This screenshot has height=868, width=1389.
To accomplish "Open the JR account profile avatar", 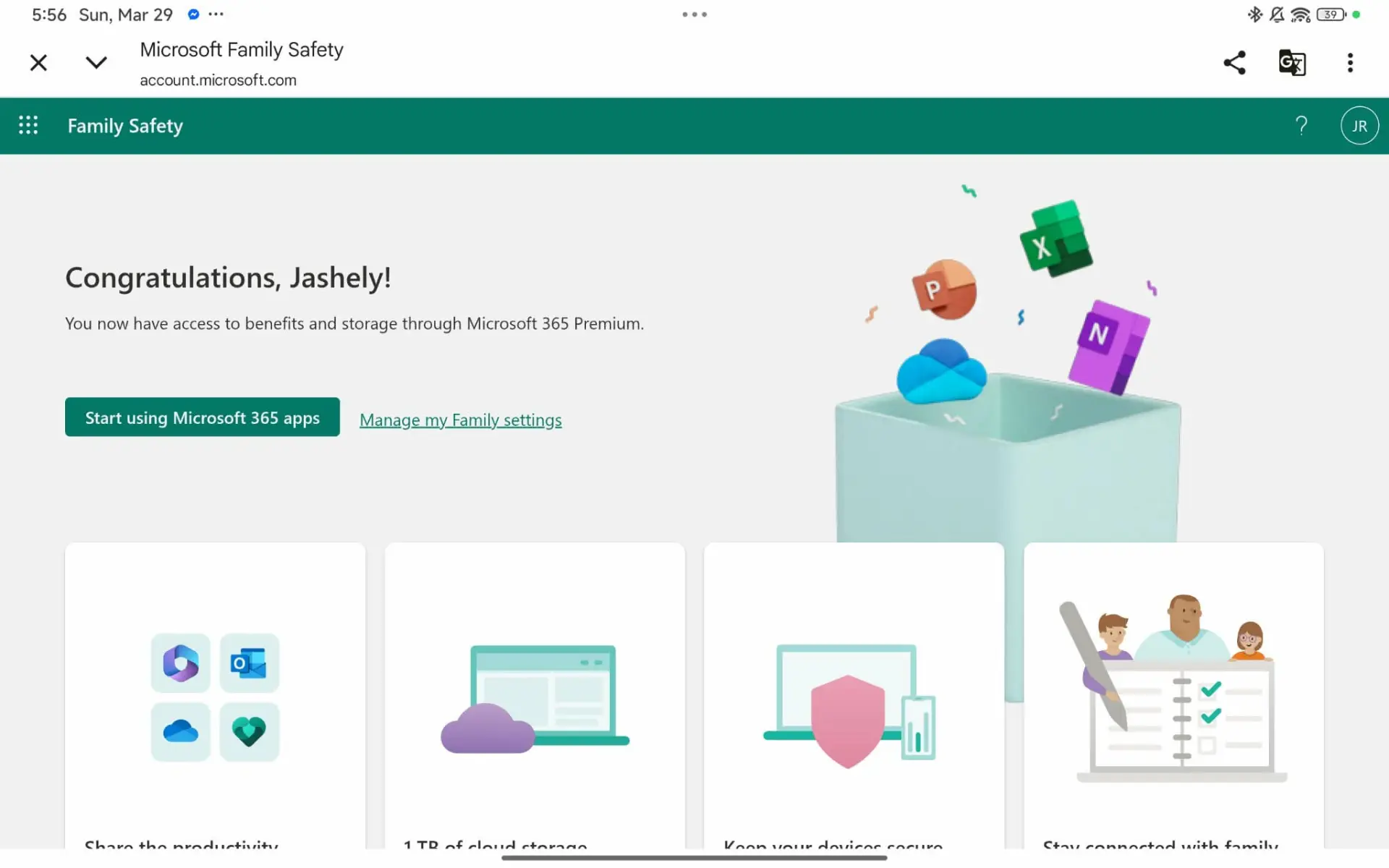I will point(1359,126).
